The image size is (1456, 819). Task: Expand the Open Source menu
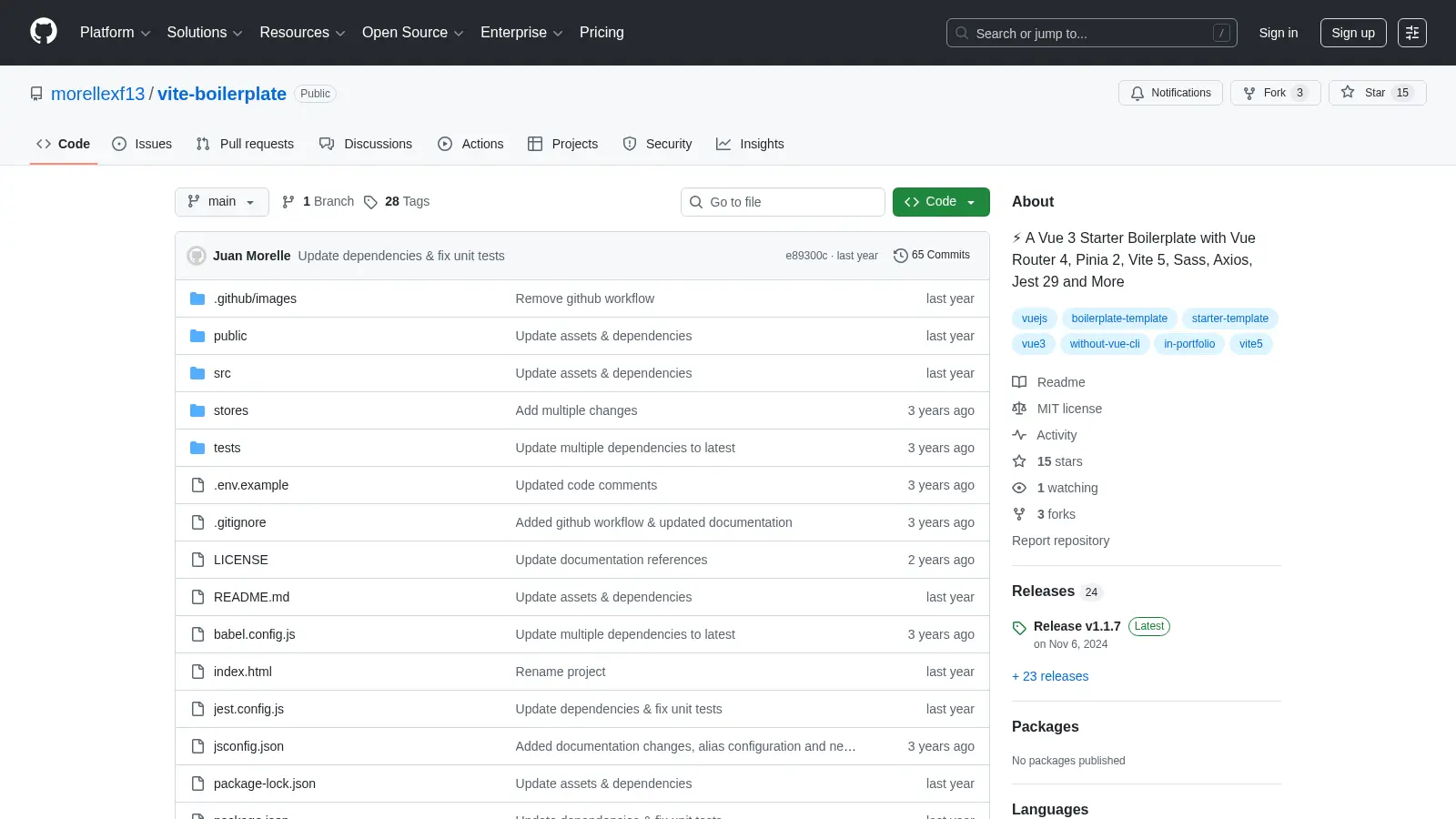pos(413,33)
